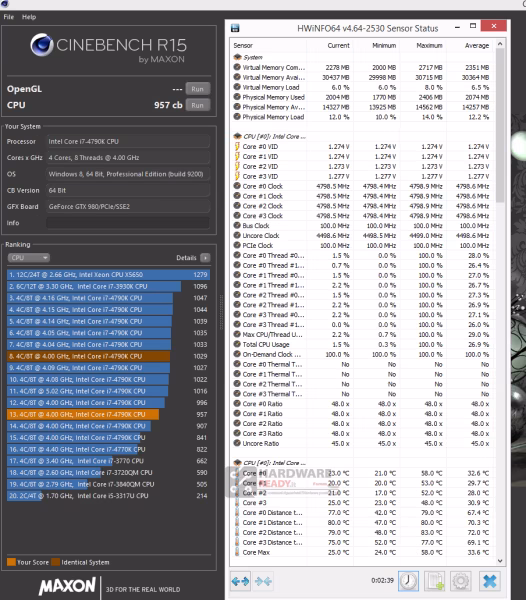Start logging with the sheet-plus icon
This screenshot has height=600, width=526.
tap(434, 581)
